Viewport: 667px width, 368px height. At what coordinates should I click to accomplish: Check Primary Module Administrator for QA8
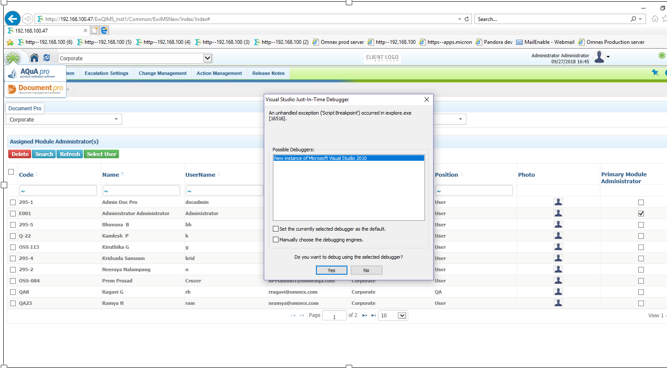[x=641, y=292]
